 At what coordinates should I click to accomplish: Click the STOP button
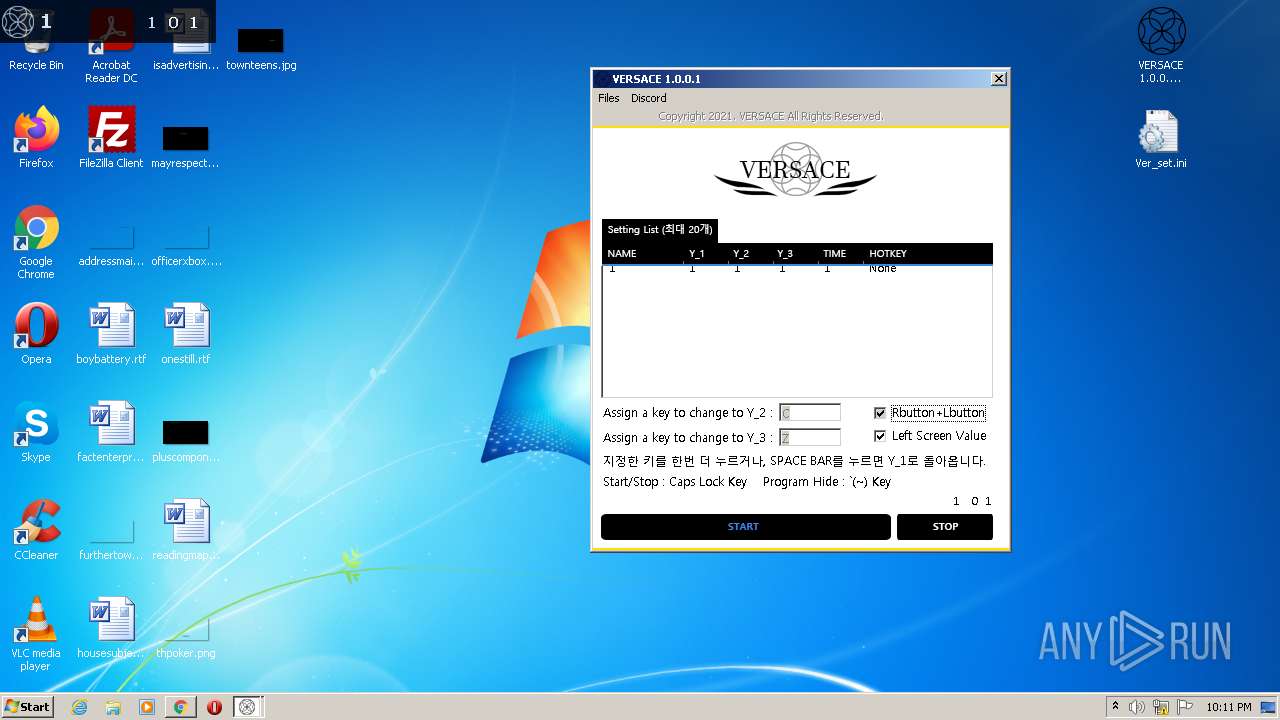945,527
